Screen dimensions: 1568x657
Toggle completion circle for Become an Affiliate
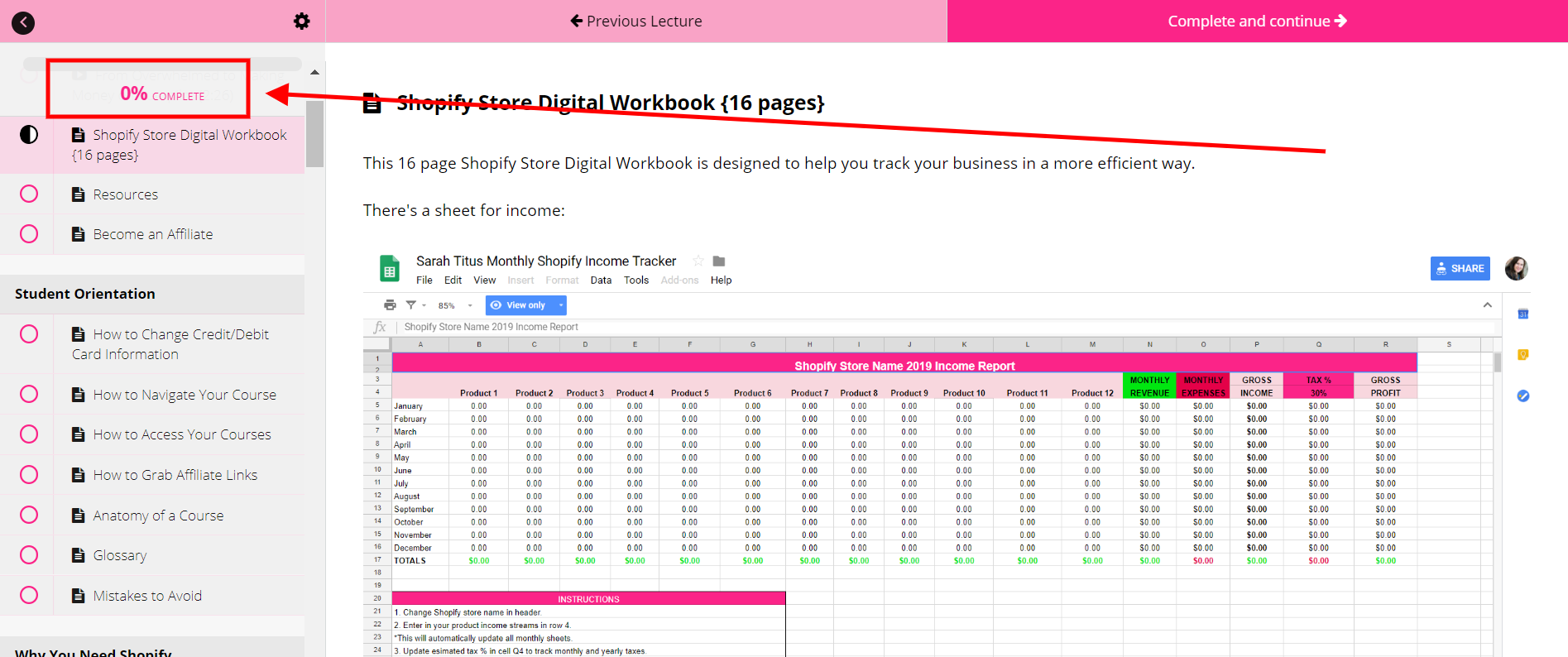coord(29,234)
